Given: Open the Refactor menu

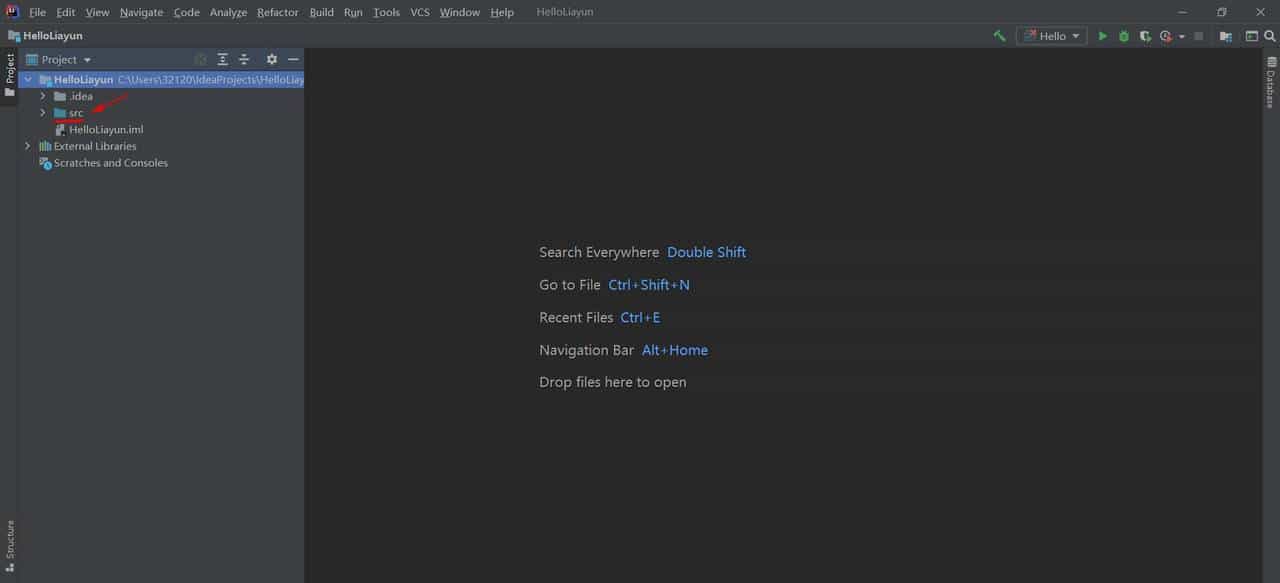Looking at the screenshot, I should click(277, 12).
